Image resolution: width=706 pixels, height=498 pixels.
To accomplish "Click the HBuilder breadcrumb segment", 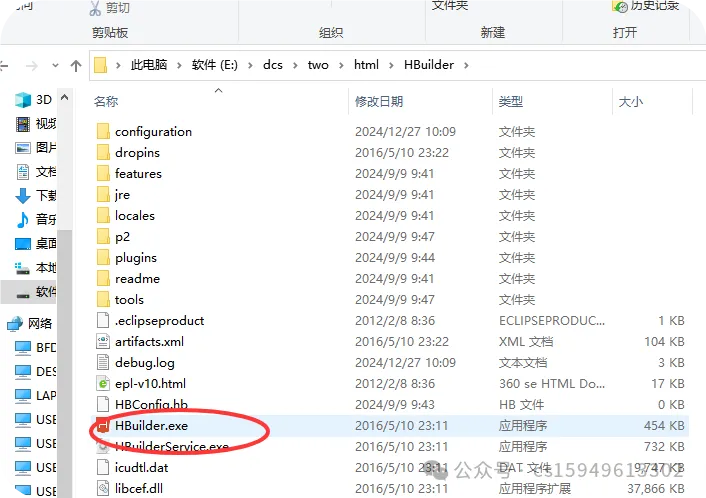I will (x=429, y=65).
